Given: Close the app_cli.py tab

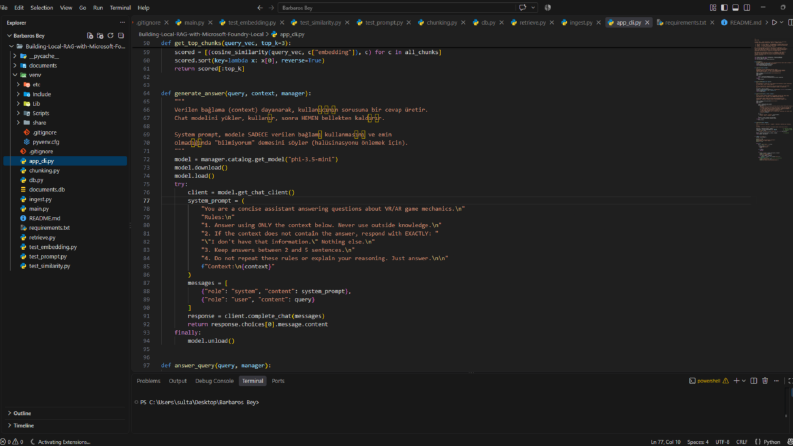Looking at the screenshot, I should point(647,23).
